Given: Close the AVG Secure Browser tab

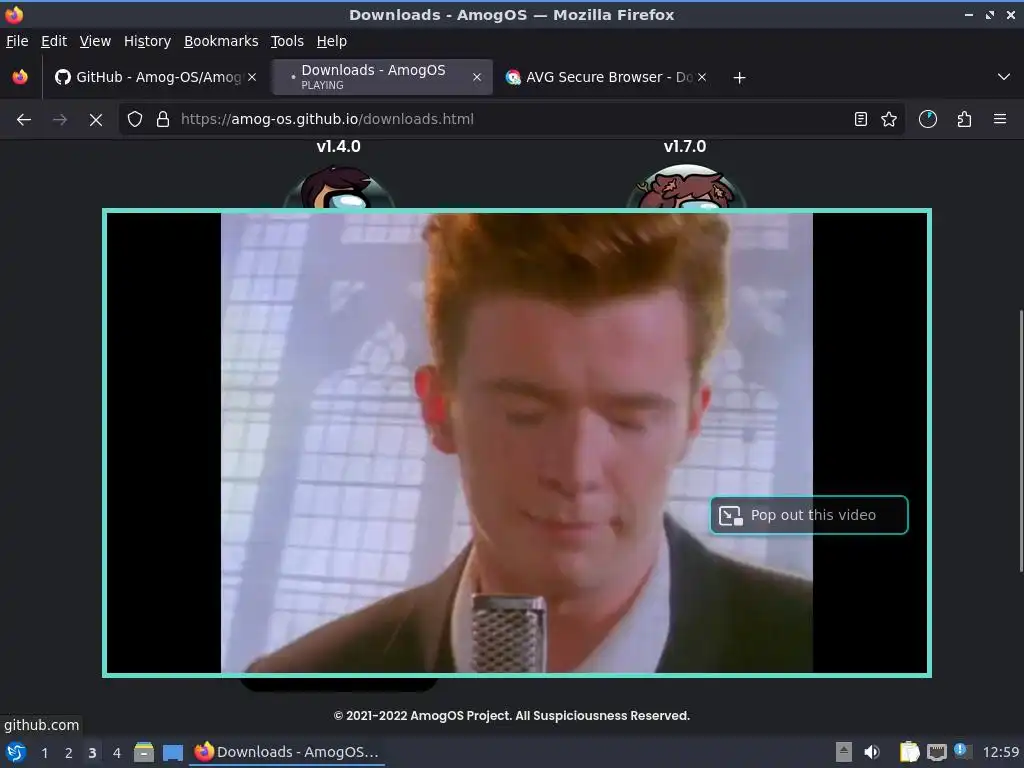Looking at the screenshot, I should tap(702, 77).
